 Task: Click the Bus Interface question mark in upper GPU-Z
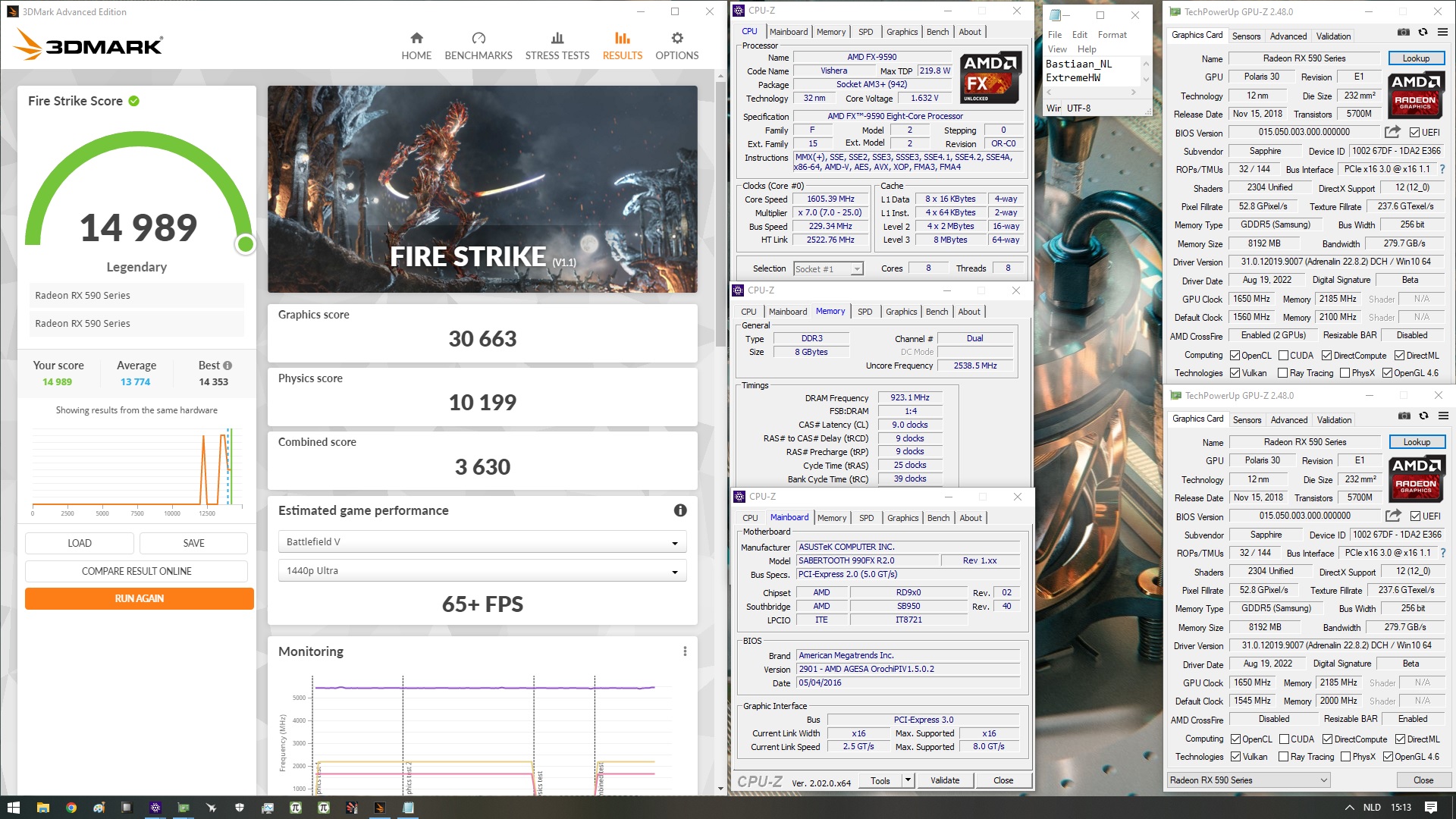pos(1442,169)
